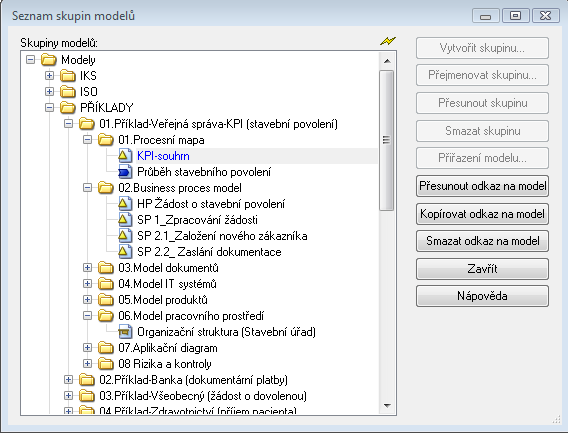Click the SP 2.2_ Zaslání dokumentace icon
The width and height of the screenshot is (568, 433).
coord(124,251)
